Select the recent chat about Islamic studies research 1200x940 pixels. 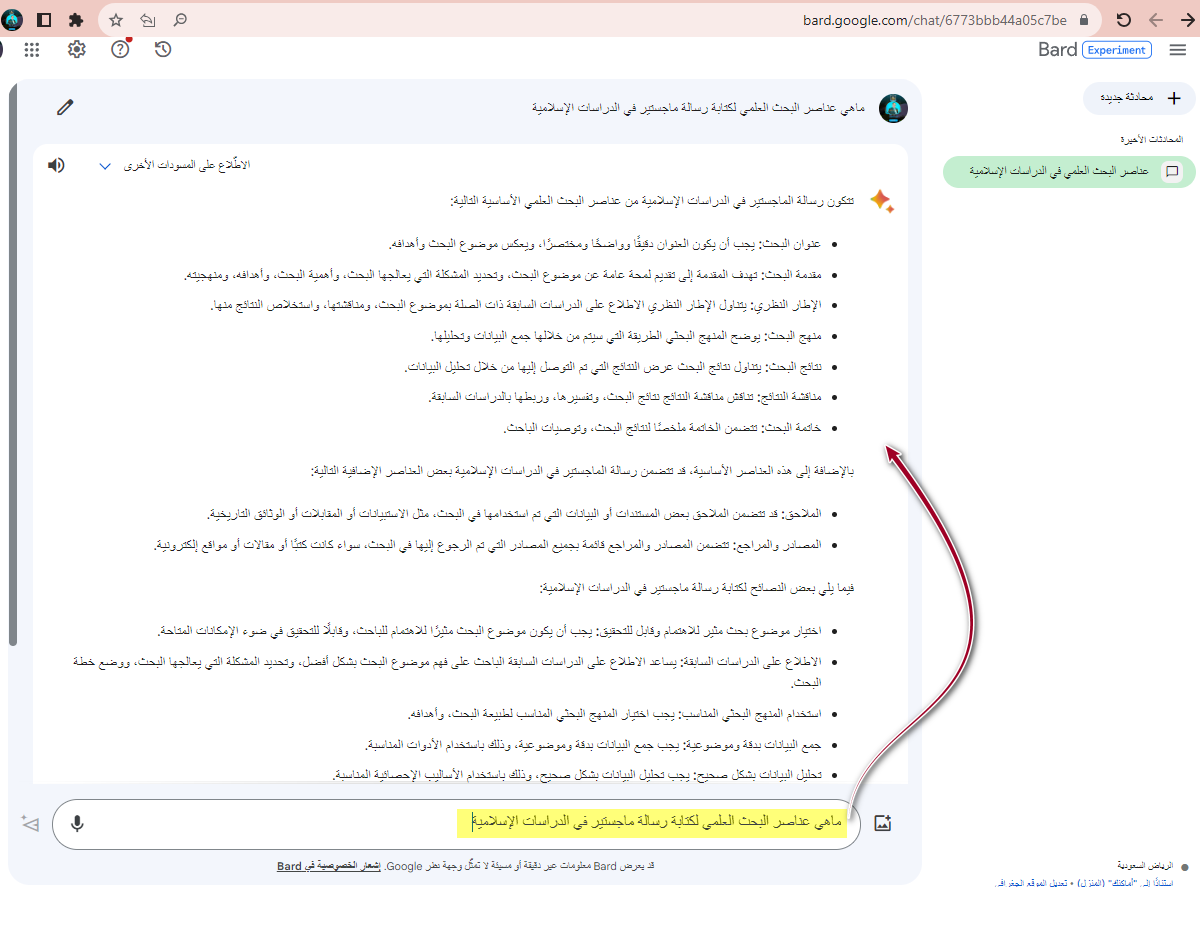pos(1058,172)
